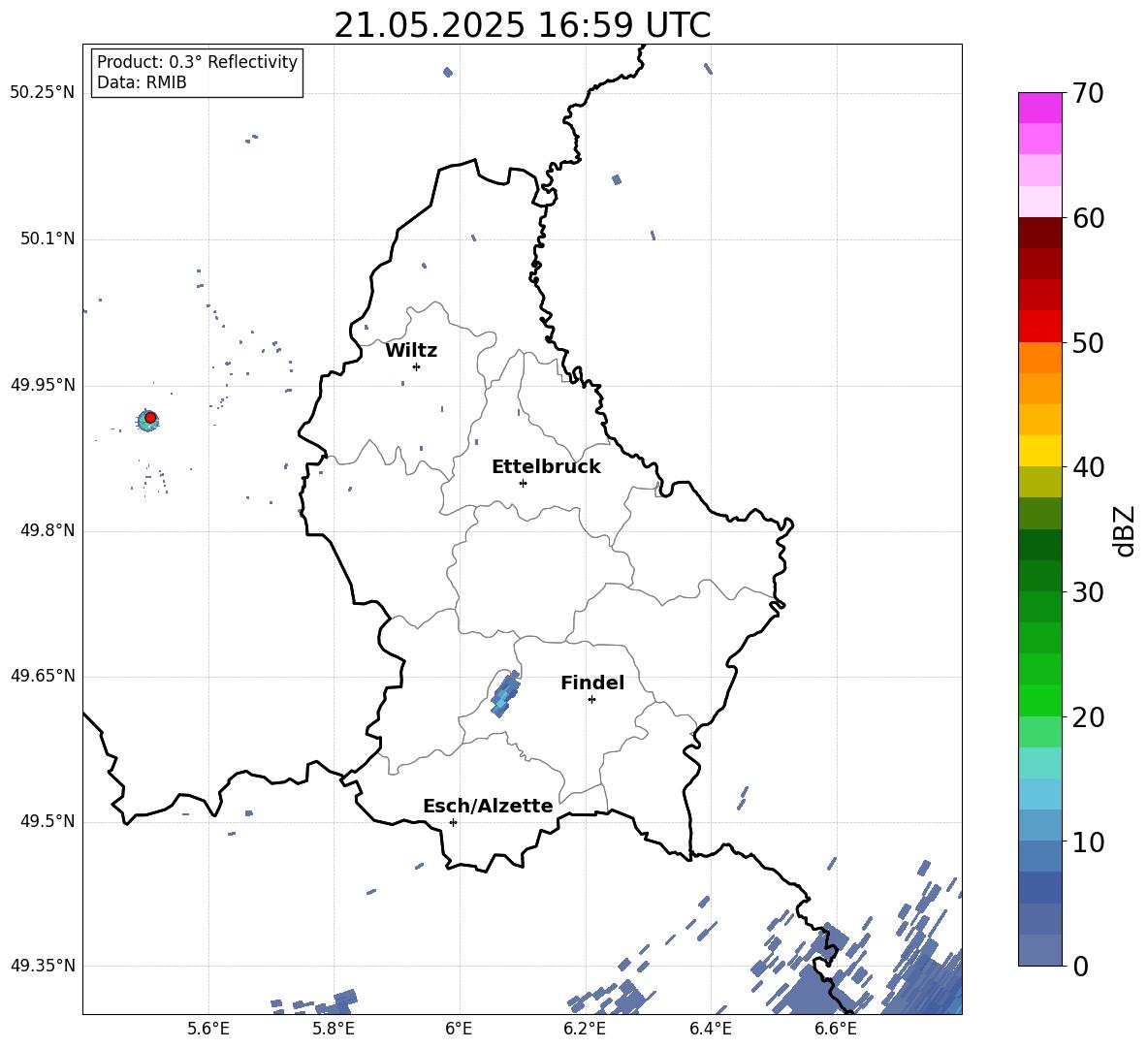Click the 21.05.2025 16:59 UTC title
This screenshot has width=1148, height=1048.
[x=522, y=25]
